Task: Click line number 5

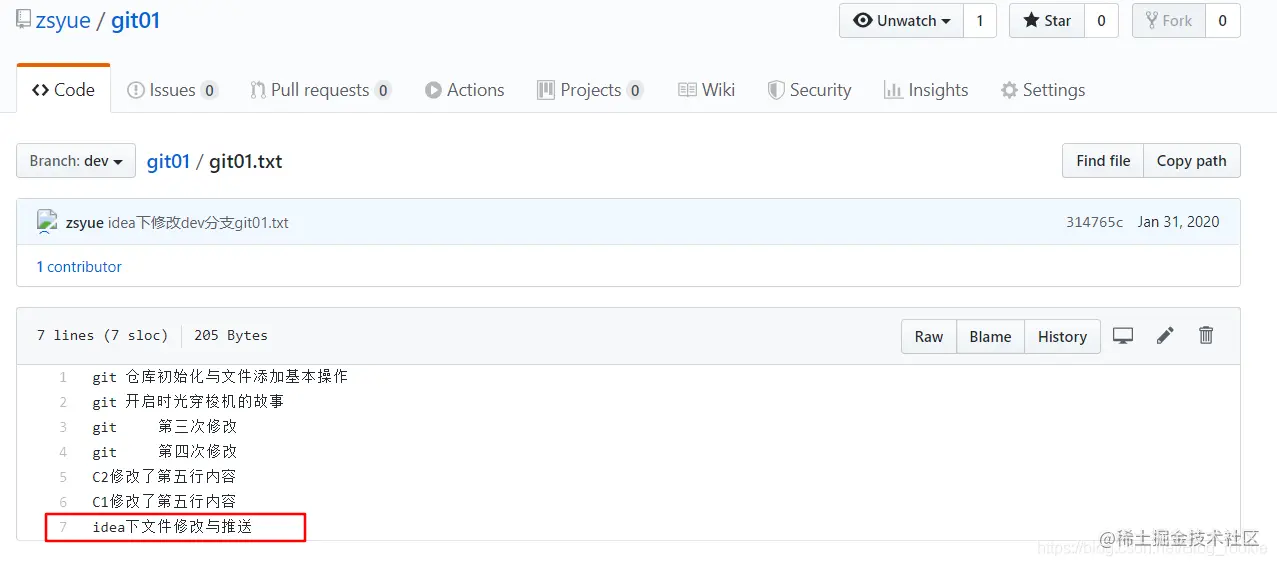Action: click(63, 477)
